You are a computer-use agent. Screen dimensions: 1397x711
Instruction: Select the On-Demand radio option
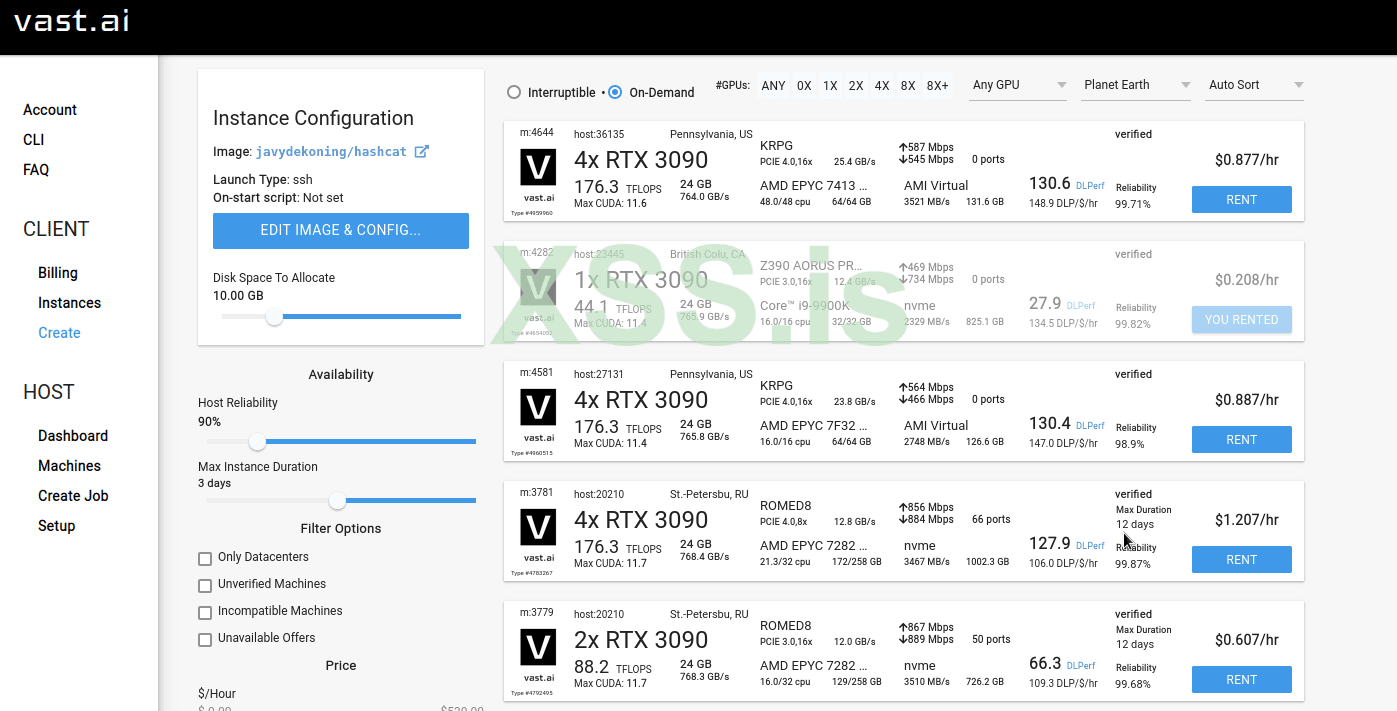(x=615, y=92)
